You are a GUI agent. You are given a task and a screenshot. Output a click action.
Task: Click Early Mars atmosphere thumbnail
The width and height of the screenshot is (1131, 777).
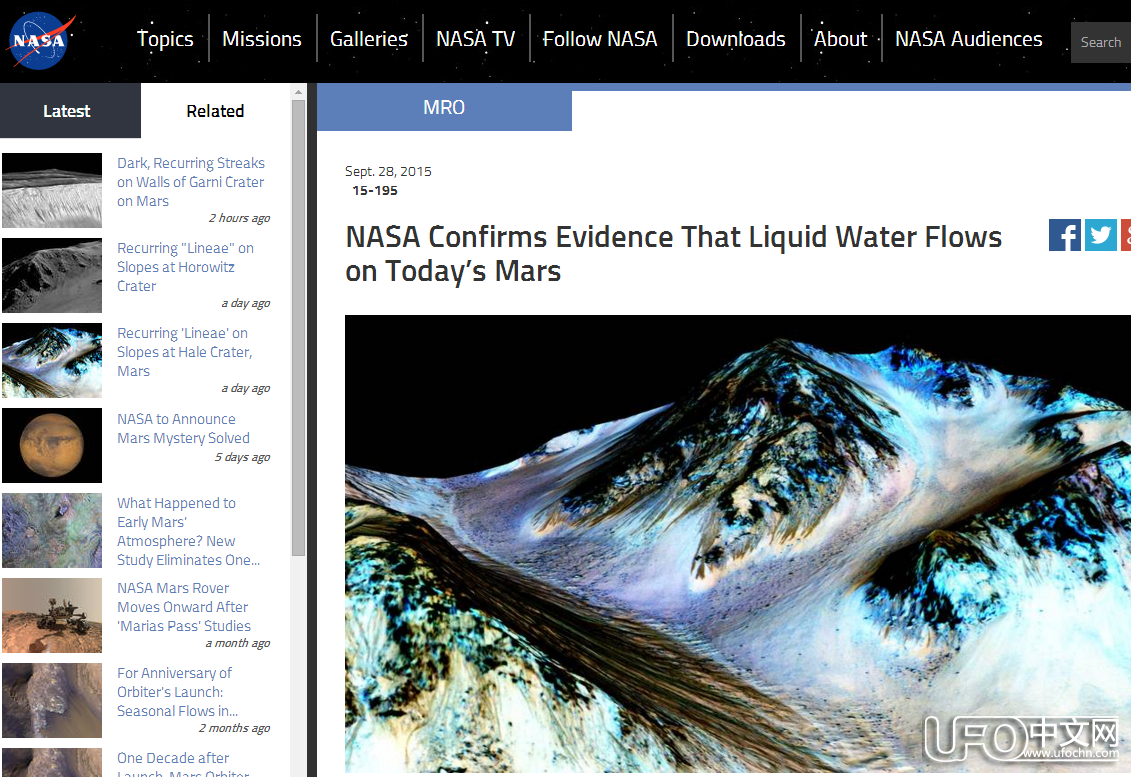pos(52,531)
